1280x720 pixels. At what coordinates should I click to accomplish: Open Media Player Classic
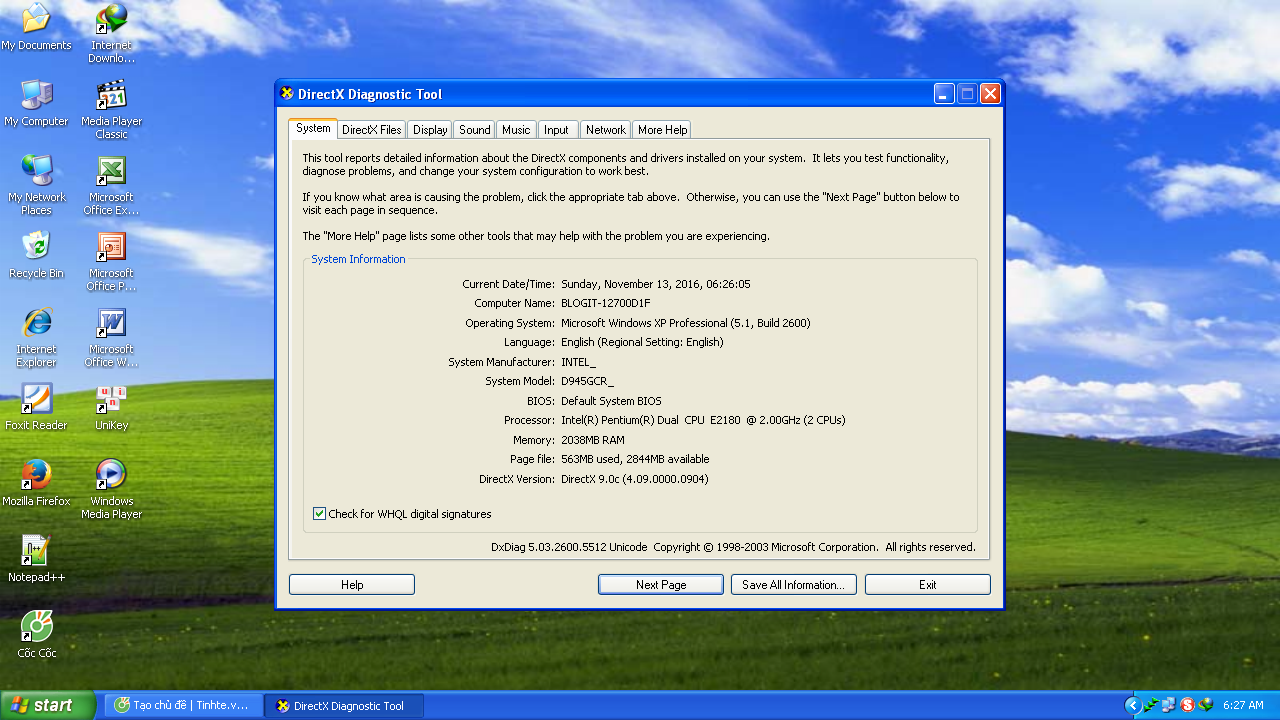coord(110,95)
